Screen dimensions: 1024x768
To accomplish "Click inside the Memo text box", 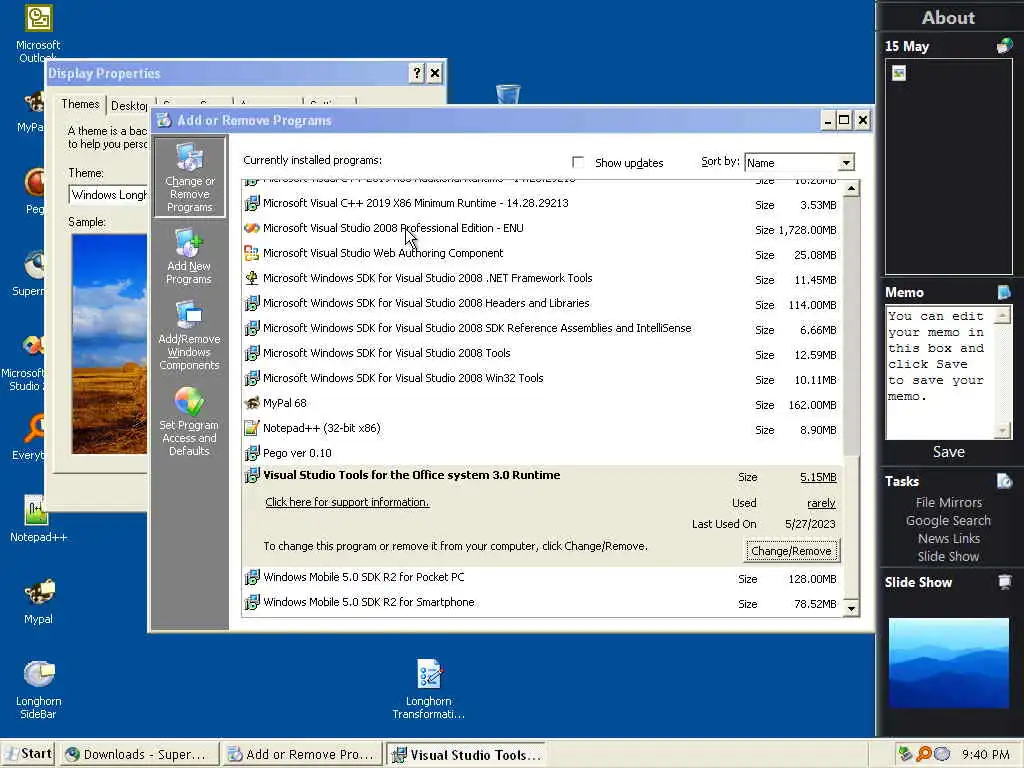I will point(940,372).
